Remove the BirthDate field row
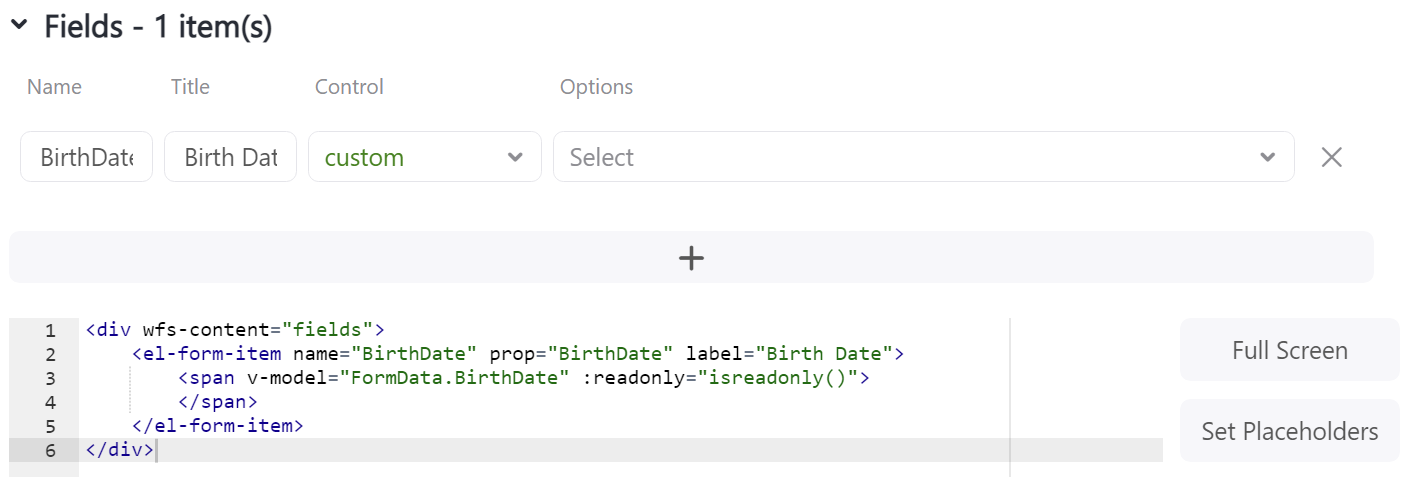Image resolution: width=1414 pixels, height=477 pixels. 1331,157
